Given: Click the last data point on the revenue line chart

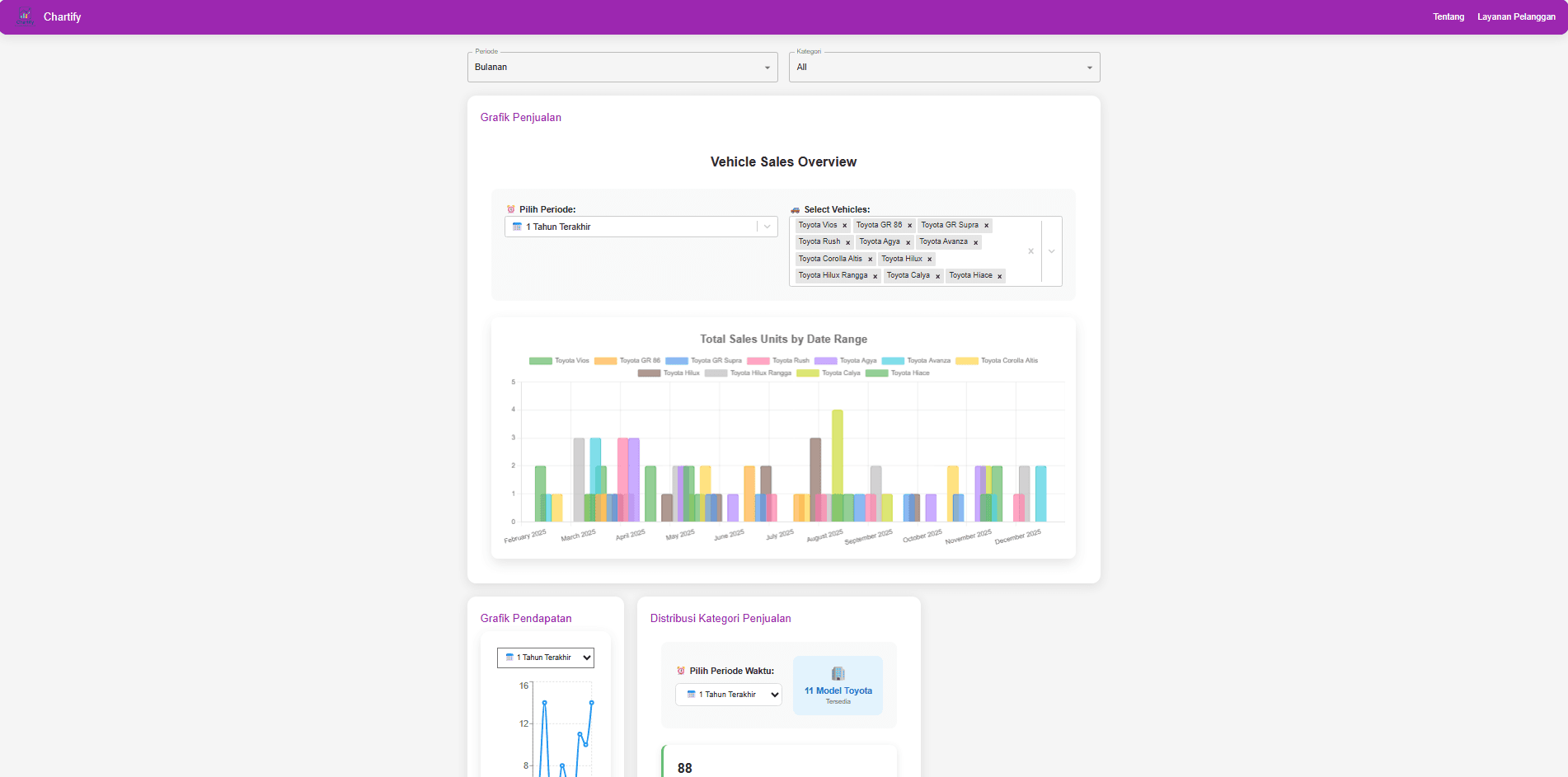Looking at the screenshot, I should 591,703.
